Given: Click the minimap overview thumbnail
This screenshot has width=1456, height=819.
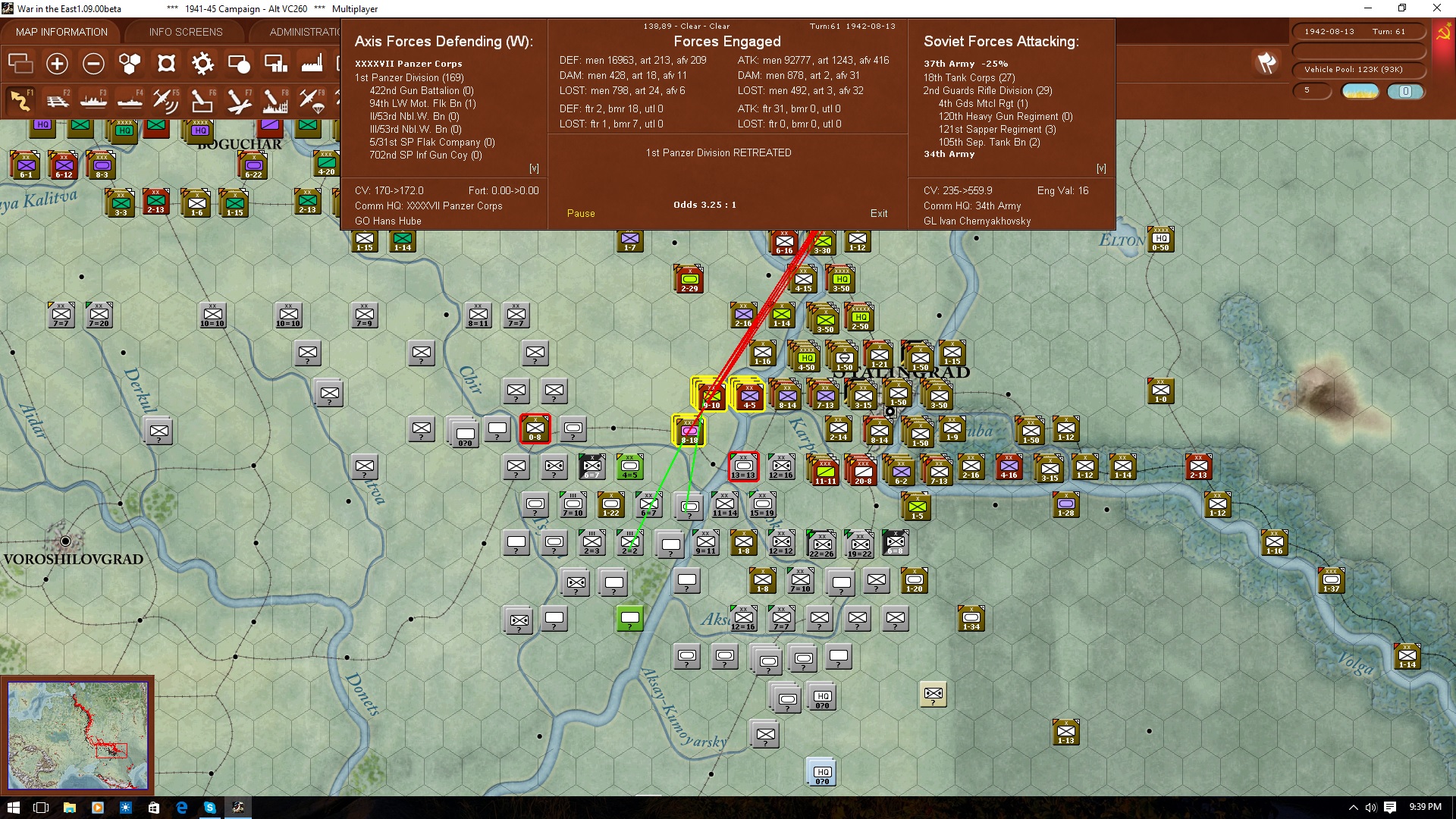Looking at the screenshot, I should (77, 736).
